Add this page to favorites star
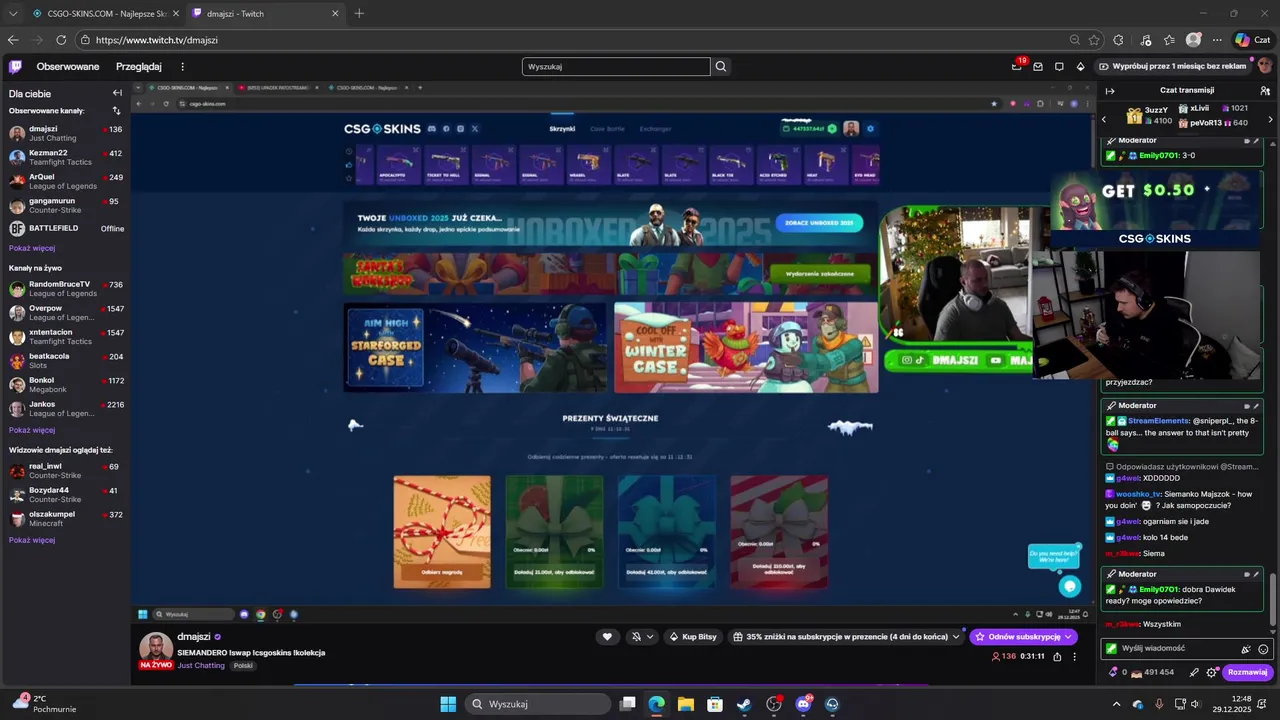The width and height of the screenshot is (1280, 720). (x=1094, y=40)
